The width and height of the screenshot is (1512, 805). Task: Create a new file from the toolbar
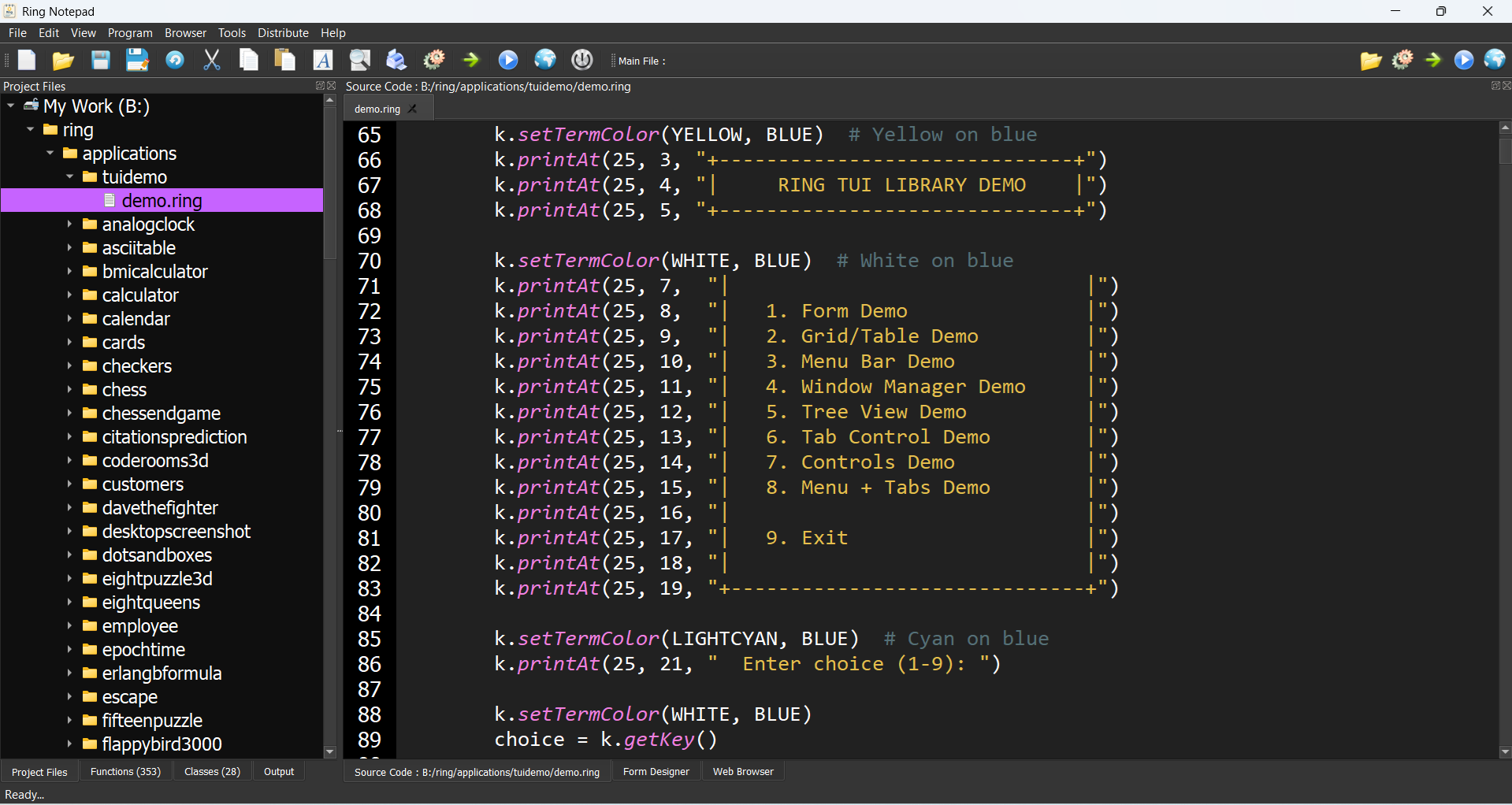tap(28, 61)
